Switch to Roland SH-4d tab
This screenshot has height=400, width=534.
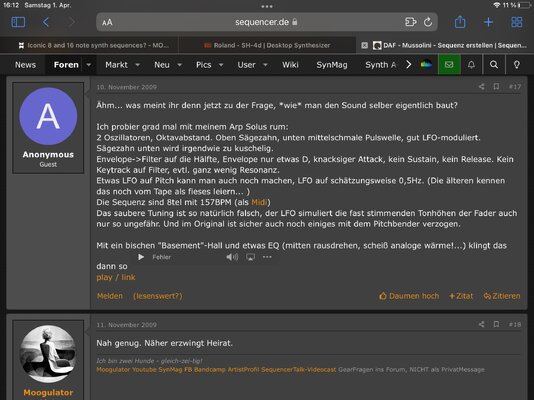[x=267, y=45]
